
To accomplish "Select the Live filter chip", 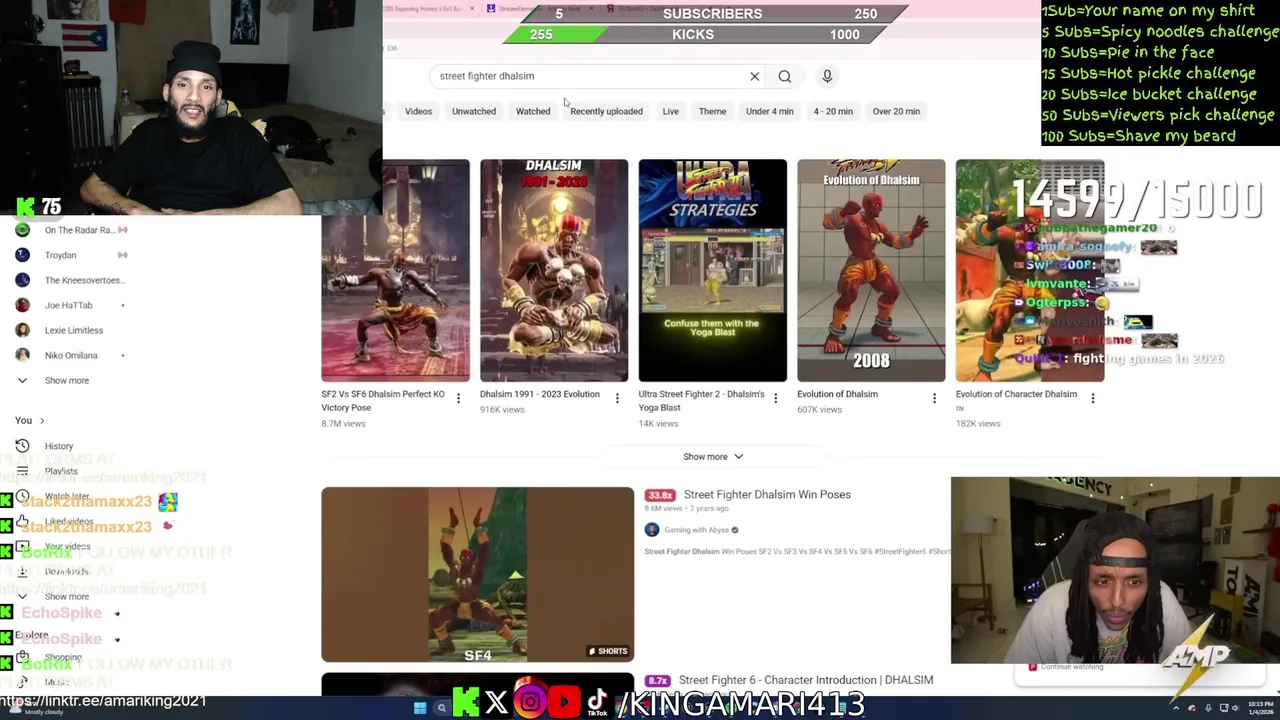I will pos(671,111).
